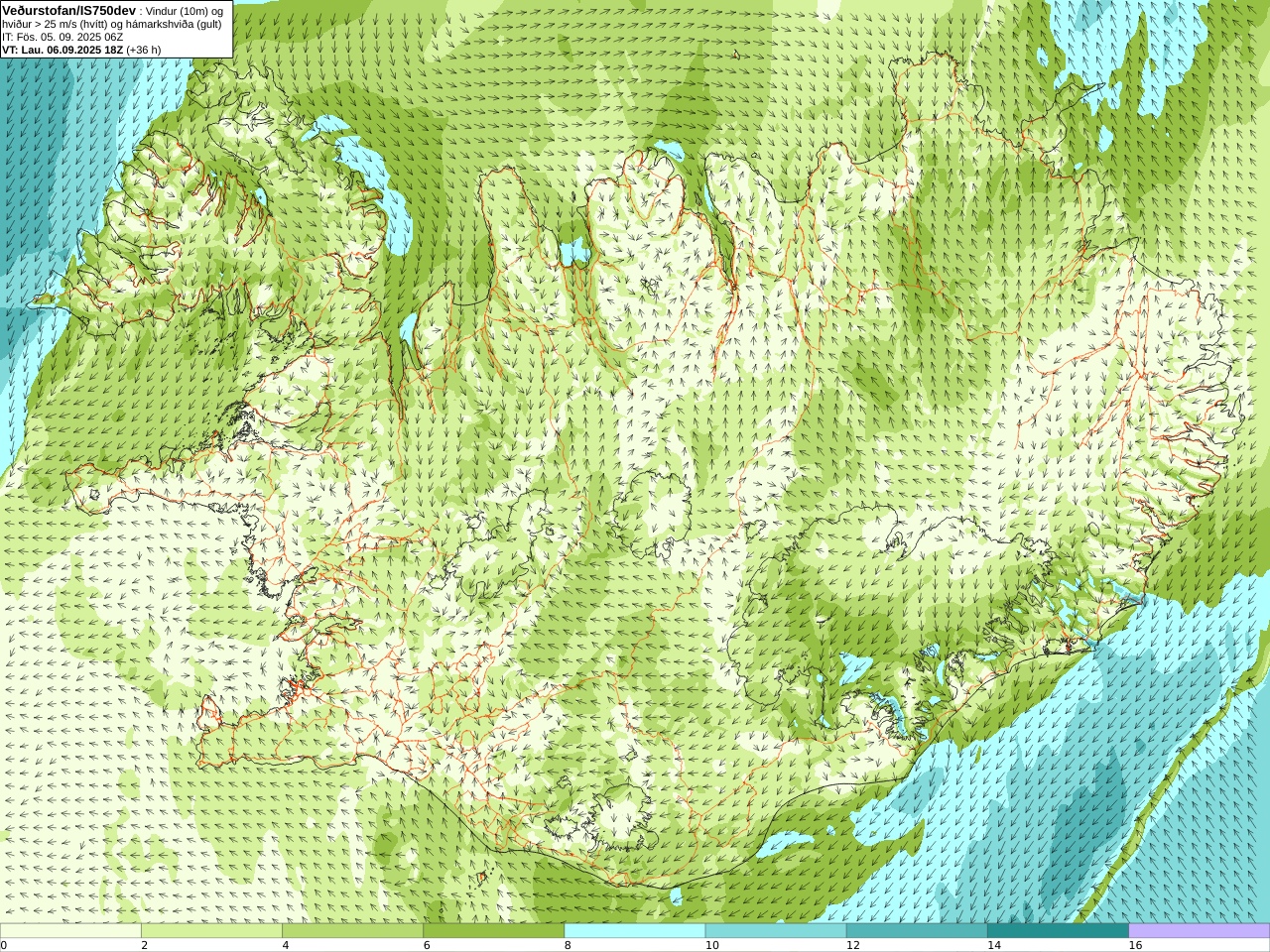Click the teal 12–14 legend swatch

tap(917, 931)
